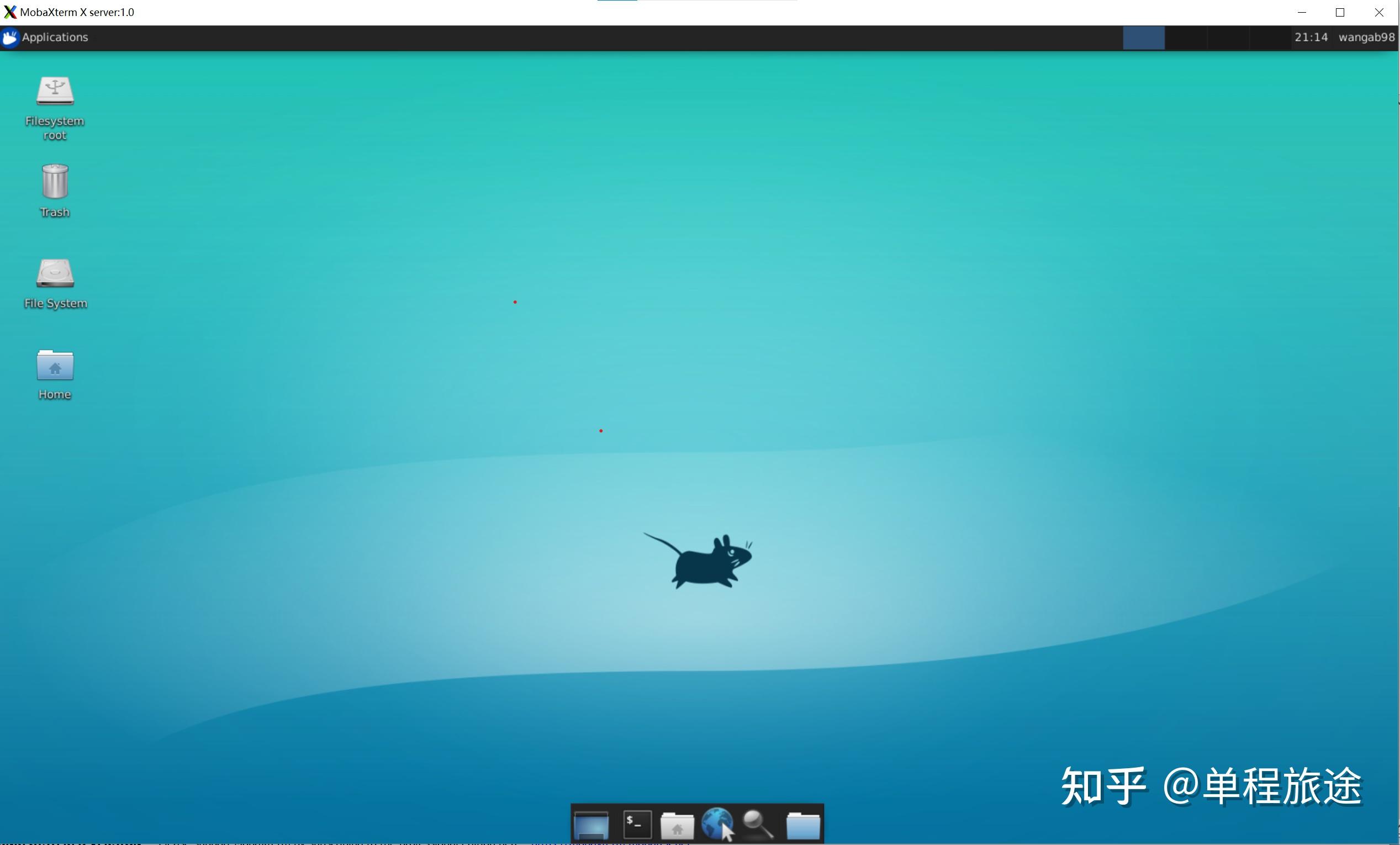
Task: Open the wangab98 user menu
Action: click(1366, 38)
